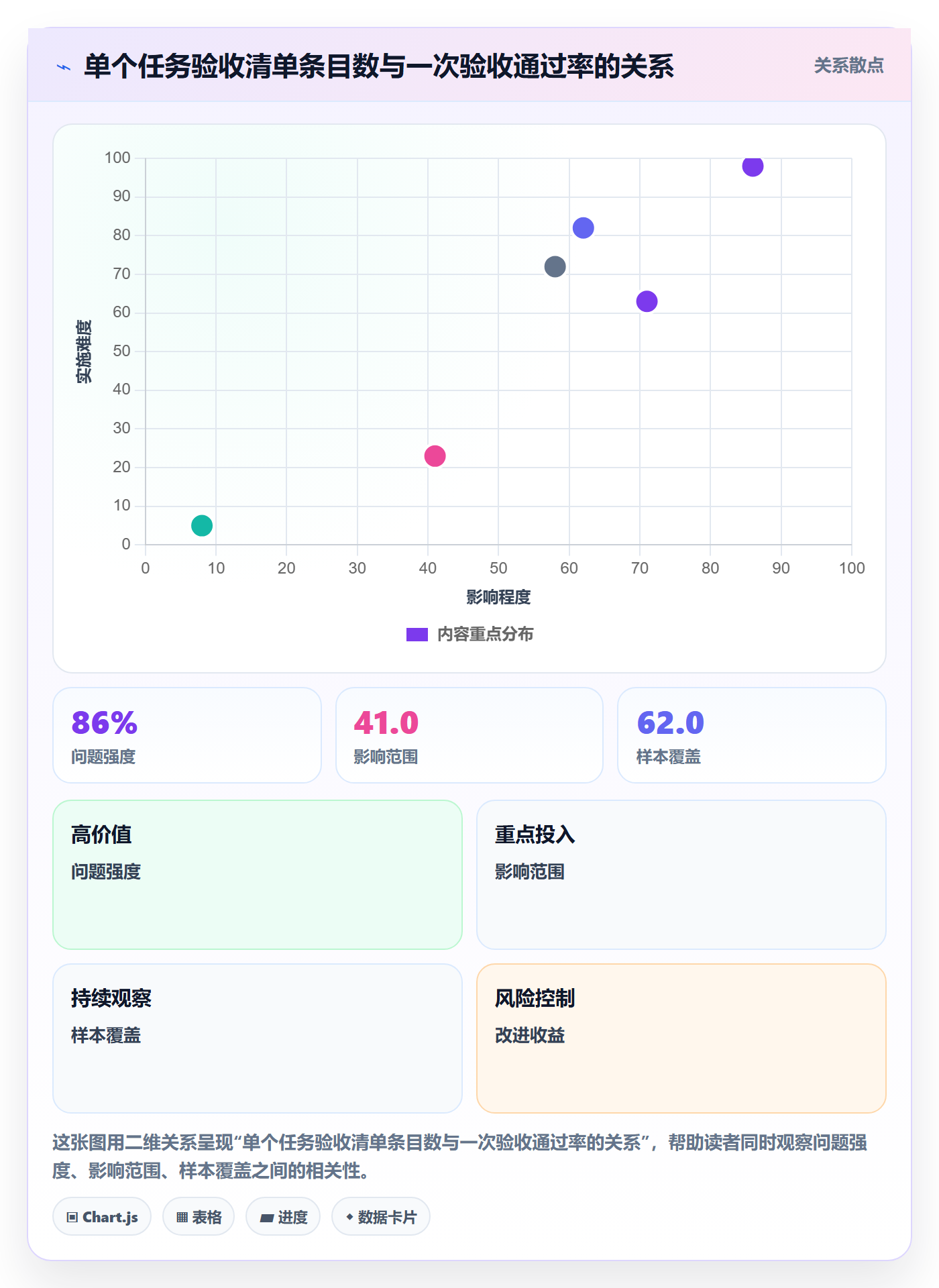Click the 62.0 样本覆盖 stat card
This screenshot has height=1288, width=939.
pyautogui.click(x=752, y=735)
